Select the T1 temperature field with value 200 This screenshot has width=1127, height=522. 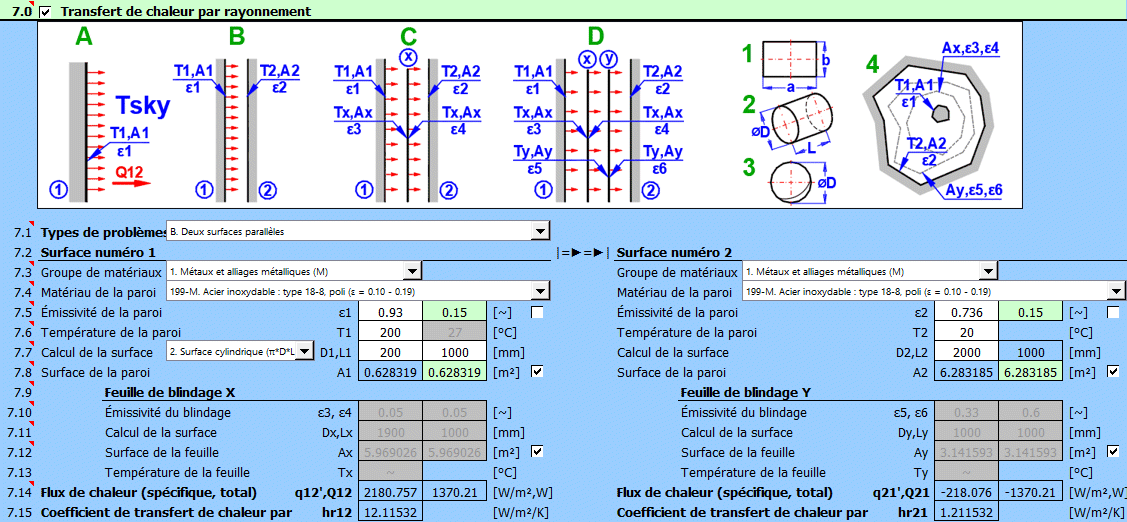391,332
